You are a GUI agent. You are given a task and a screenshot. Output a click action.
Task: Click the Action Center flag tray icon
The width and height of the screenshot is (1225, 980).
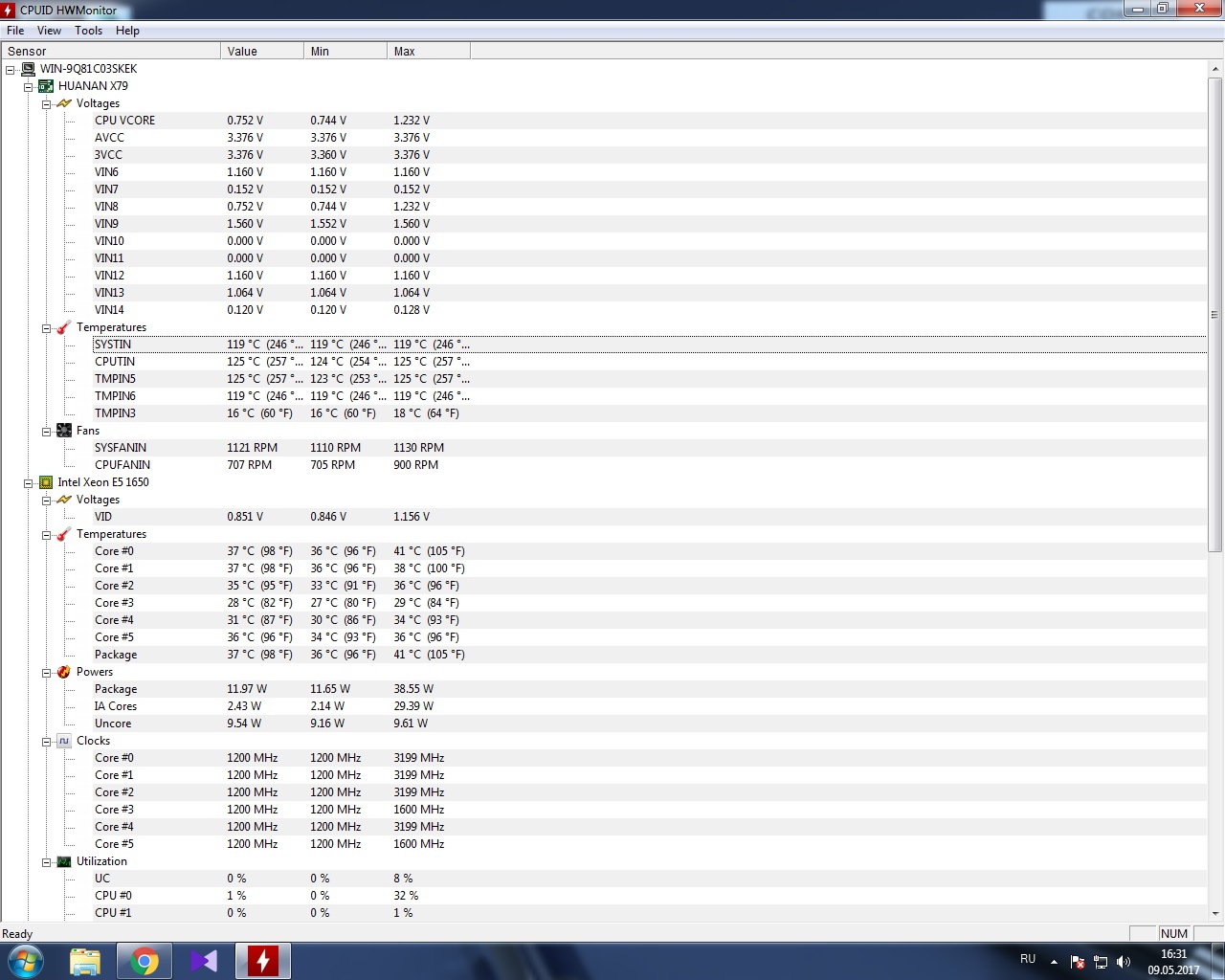click(1078, 962)
